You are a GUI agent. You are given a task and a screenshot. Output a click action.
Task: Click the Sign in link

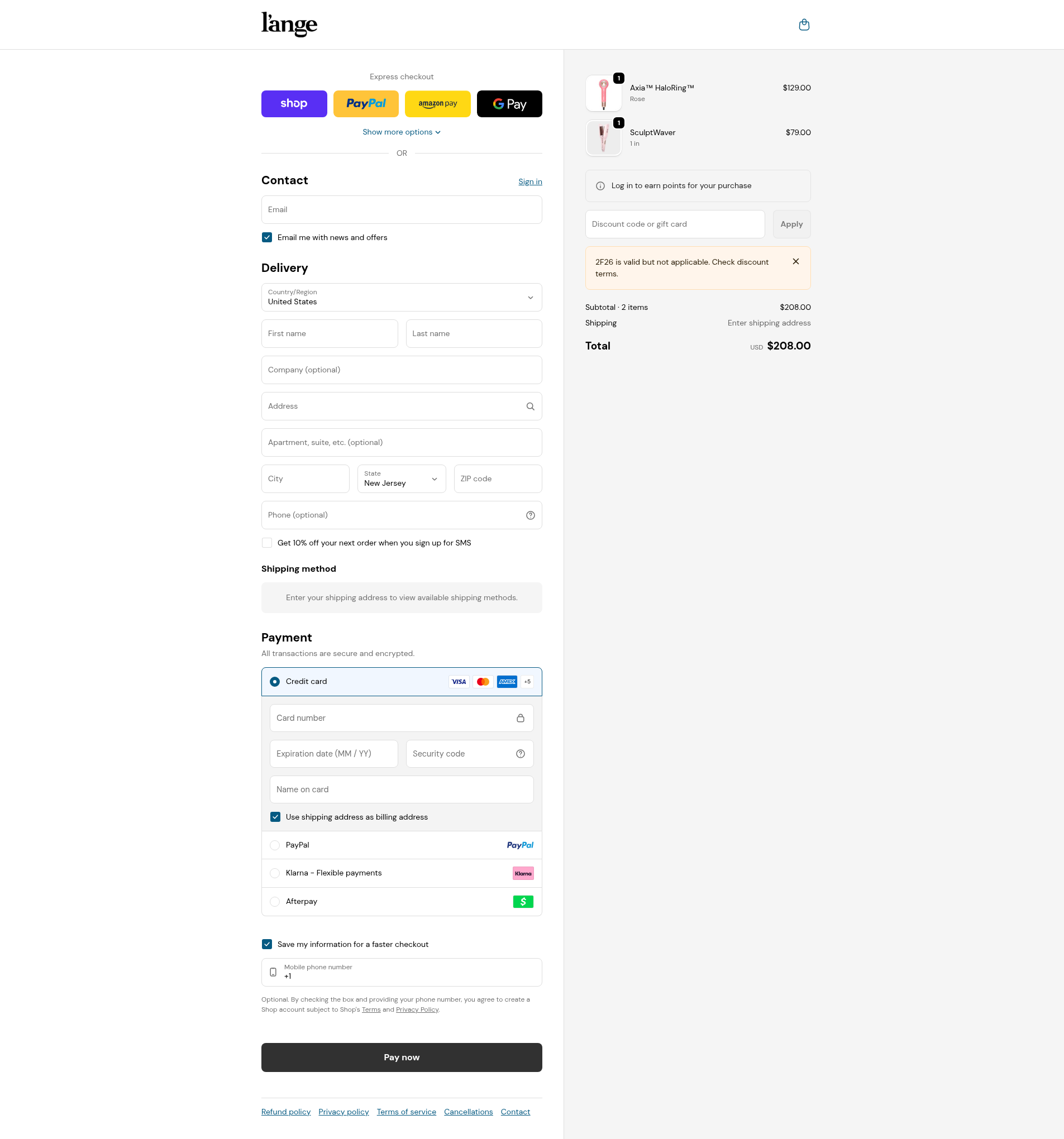pyautogui.click(x=529, y=181)
